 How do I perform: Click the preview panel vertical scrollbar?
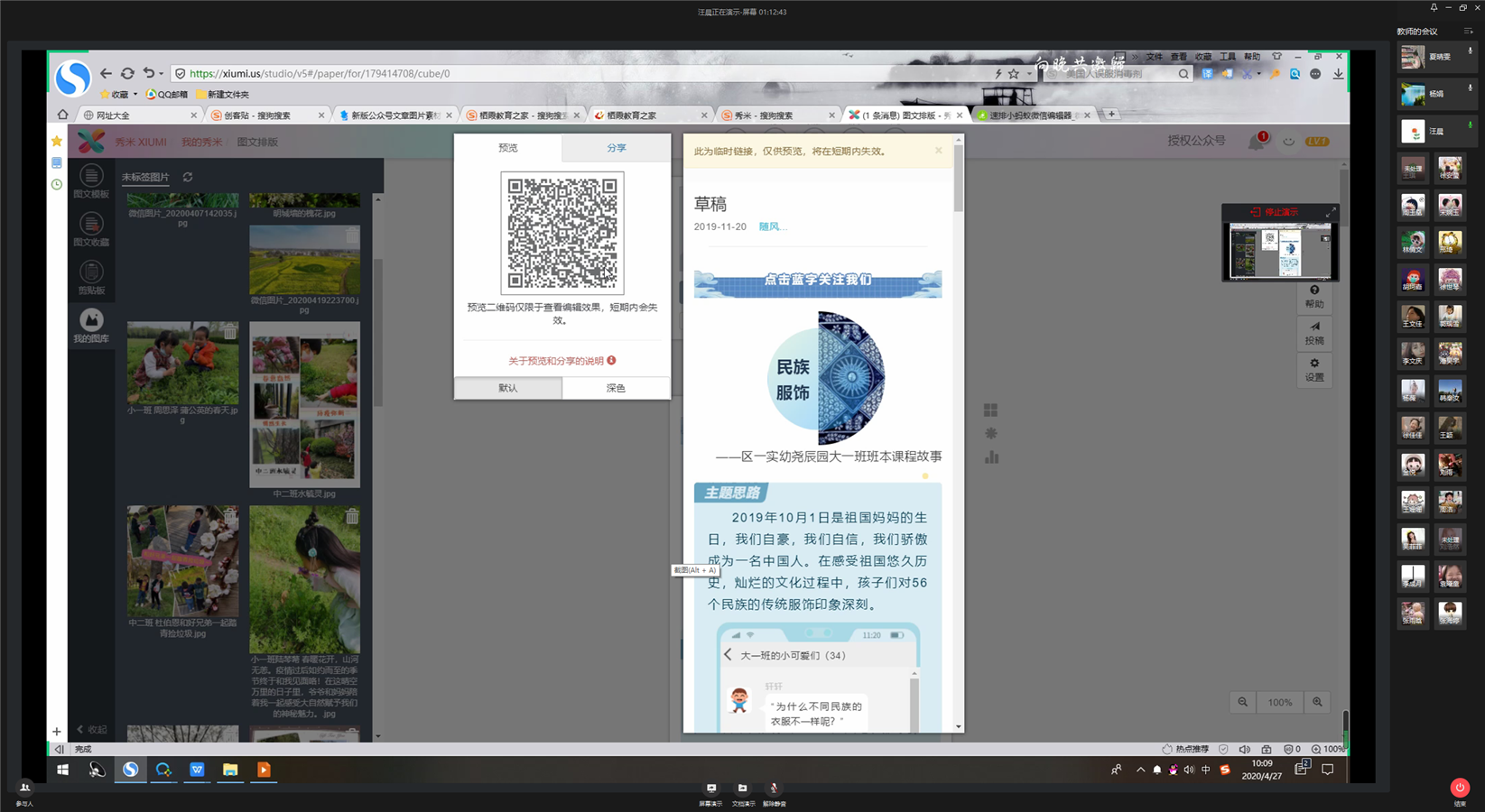pyautogui.click(x=959, y=179)
